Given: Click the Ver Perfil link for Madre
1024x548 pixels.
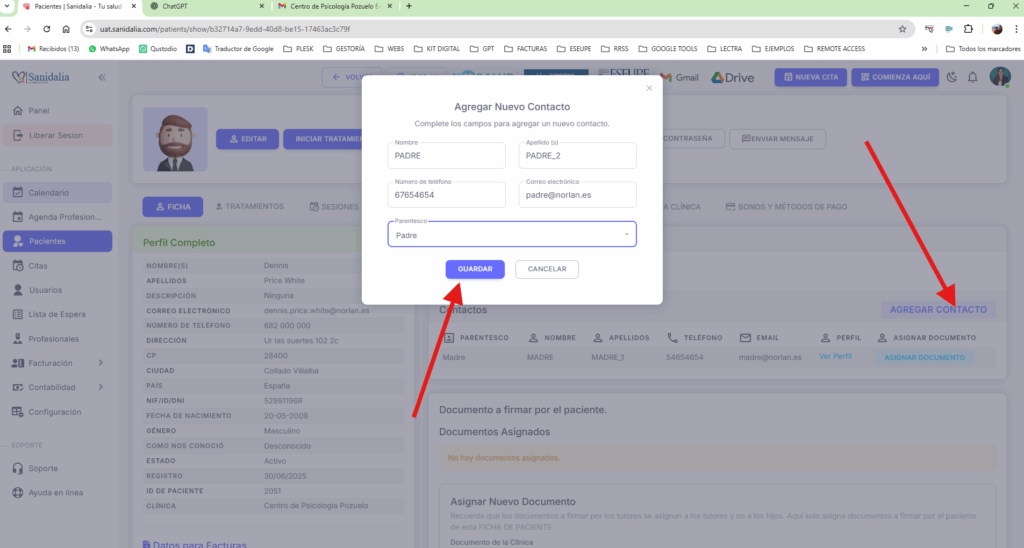Looking at the screenshot, I should pyautogui.click(x=835, y=357).
